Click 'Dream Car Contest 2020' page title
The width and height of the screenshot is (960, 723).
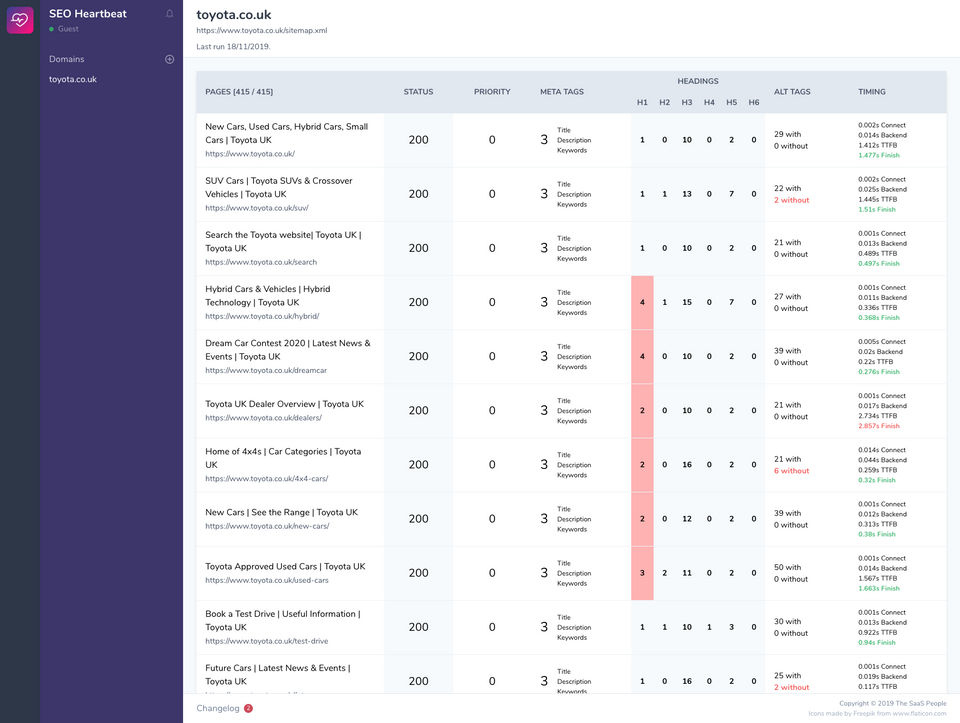coord(288,350)
